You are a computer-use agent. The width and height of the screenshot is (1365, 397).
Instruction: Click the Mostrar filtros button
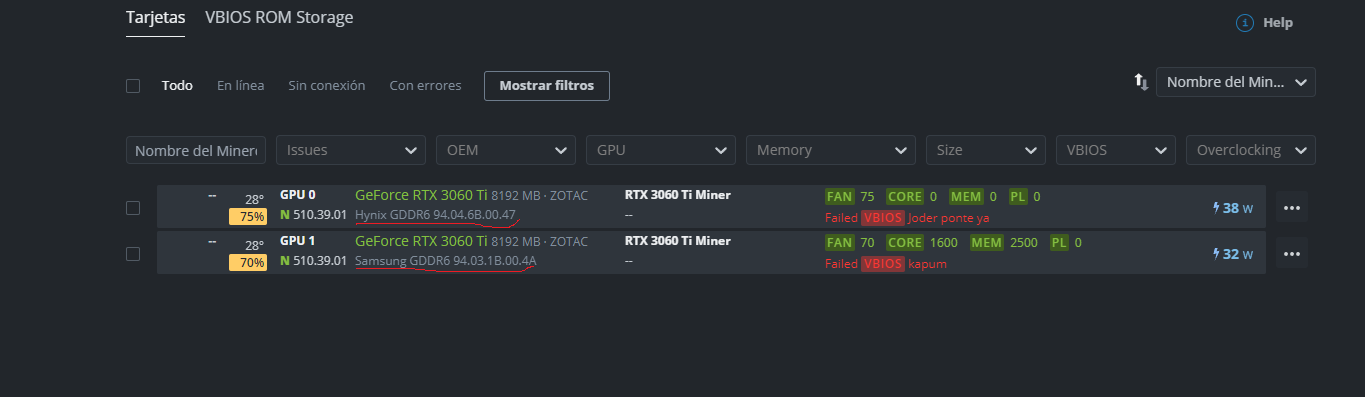547,86
